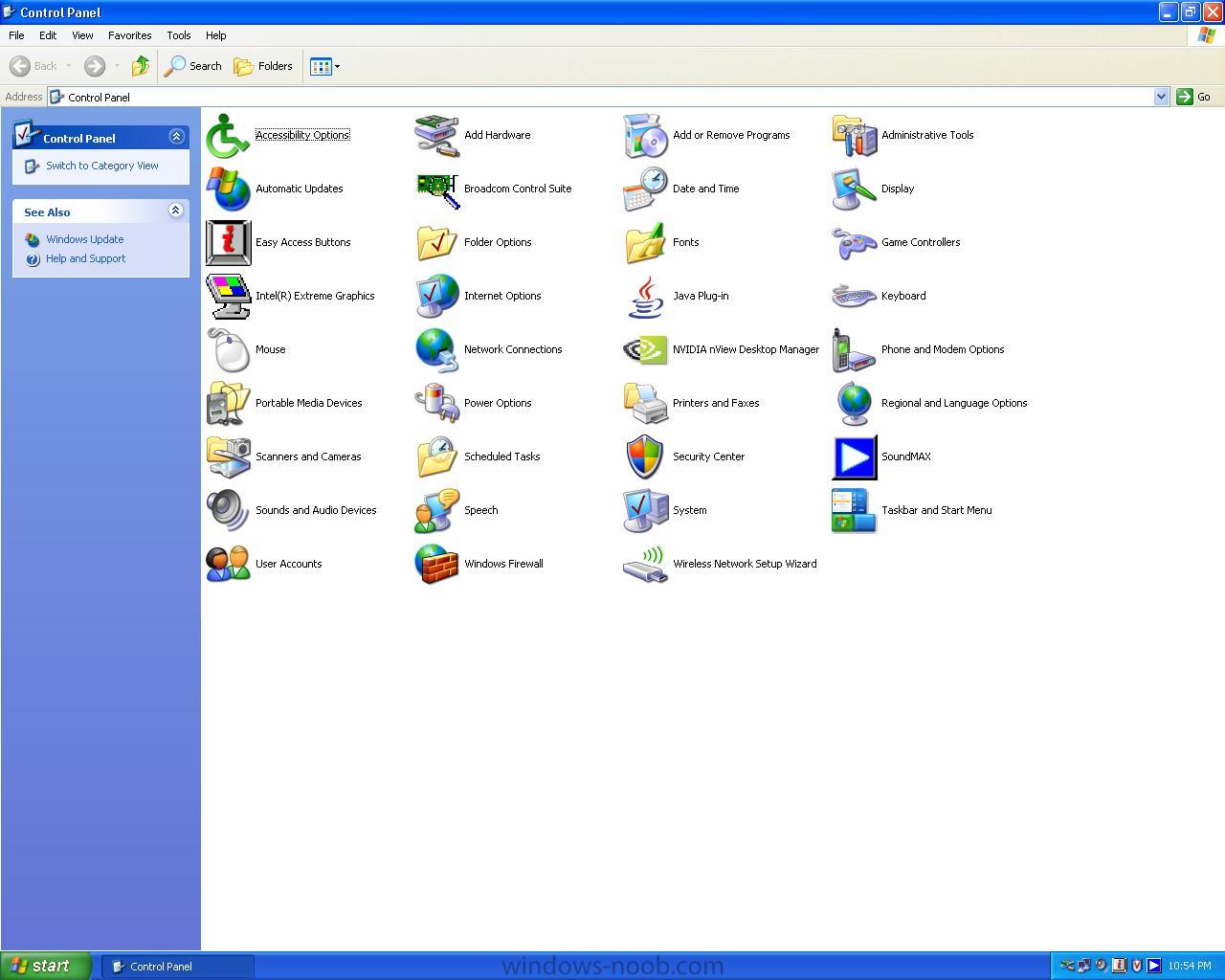Click the Keyboard applet icon
Viewport: 1225px width, 980px height.
(x=854, y=296)
